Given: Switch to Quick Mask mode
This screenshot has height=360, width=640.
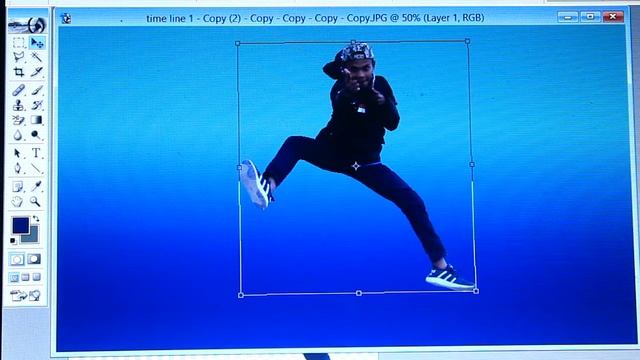Looking at the screenshot, I should point(34,259).
